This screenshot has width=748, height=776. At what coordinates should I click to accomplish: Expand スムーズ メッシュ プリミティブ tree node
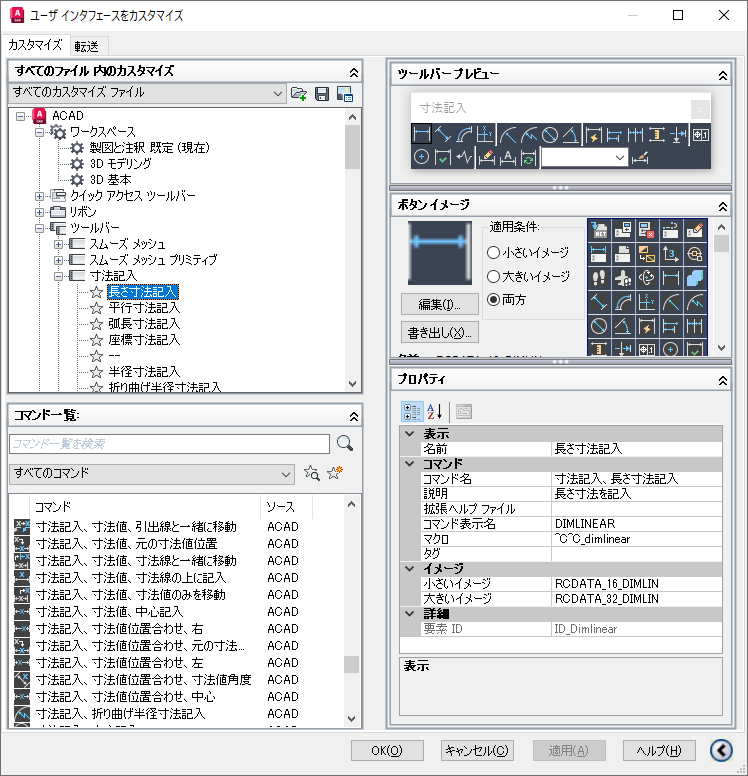click(58, 260)
